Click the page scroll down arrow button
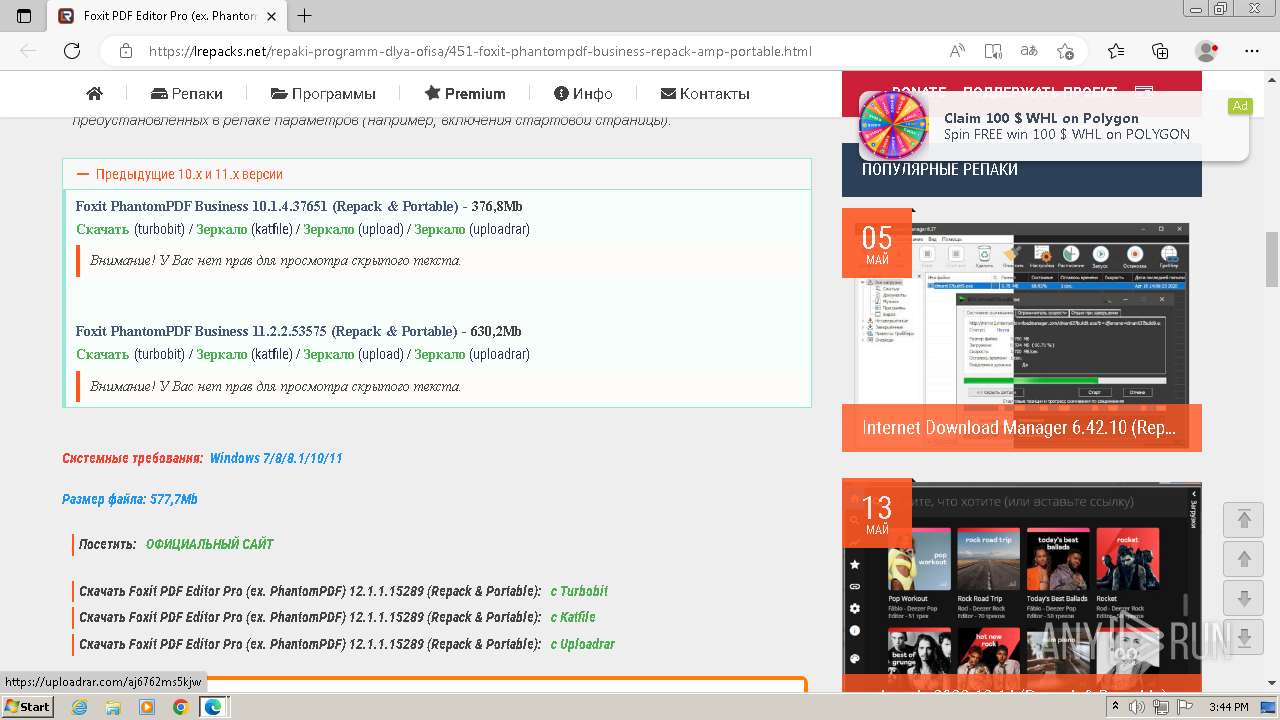 pyautogui.click(x=1244, y=599)
